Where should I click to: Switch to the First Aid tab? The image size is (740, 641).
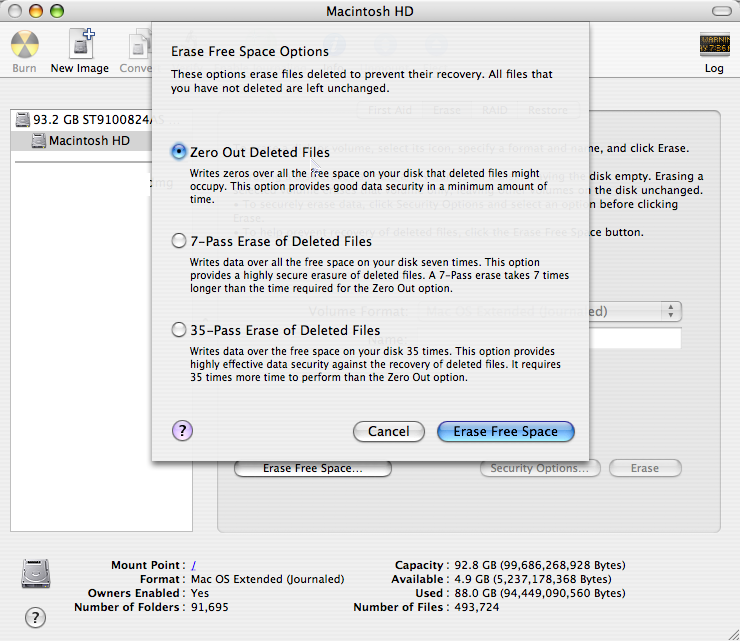point(390,110)
